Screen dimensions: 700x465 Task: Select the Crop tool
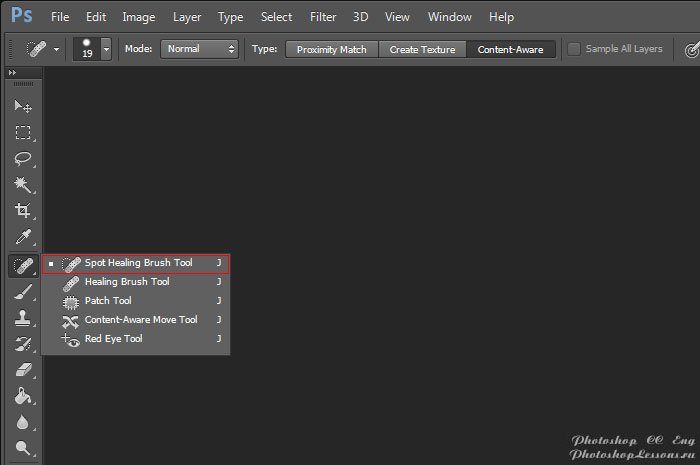22,211
